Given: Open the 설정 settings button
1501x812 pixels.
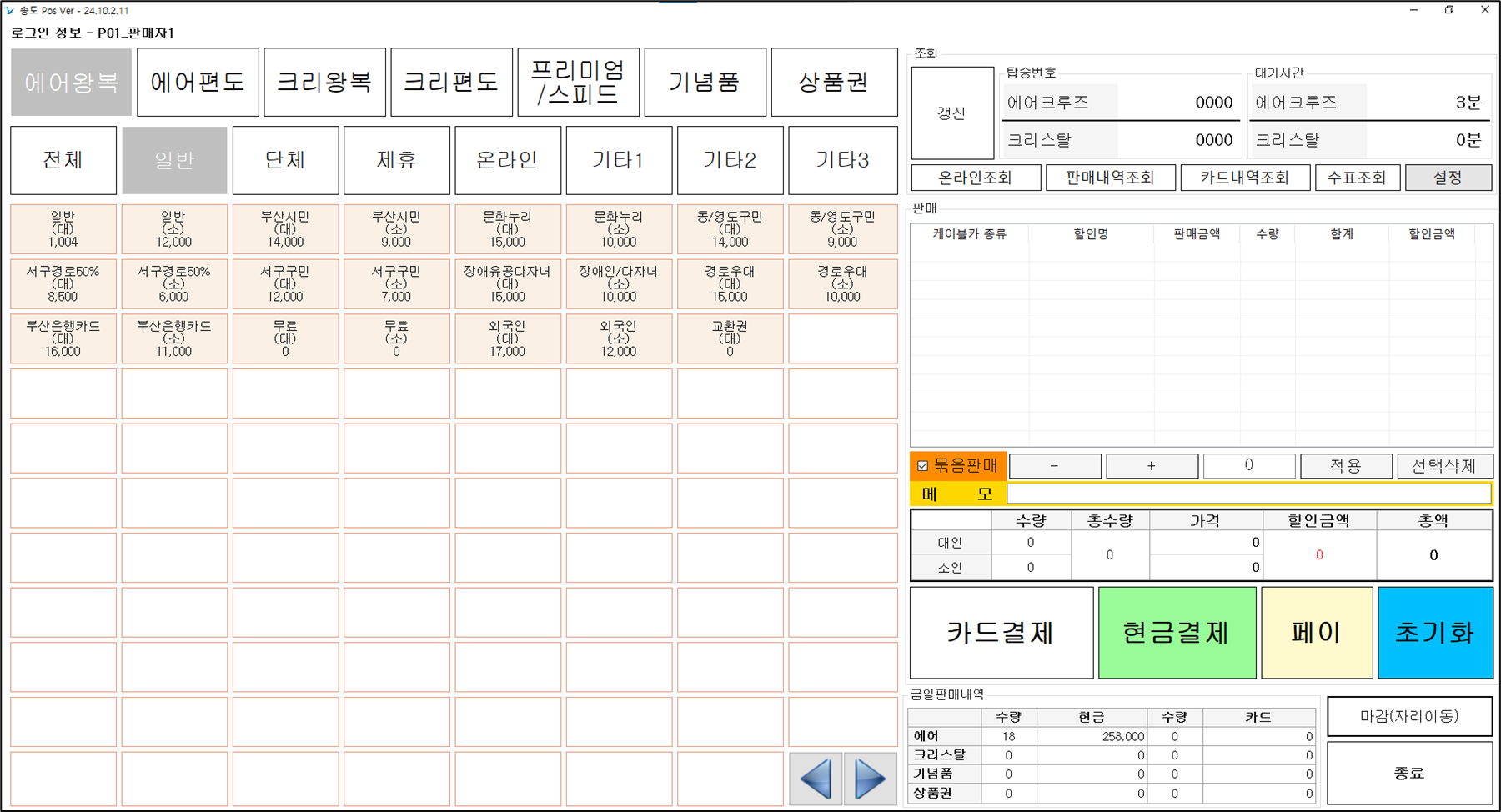Looking at the screenshot, I should point(1448,178).
